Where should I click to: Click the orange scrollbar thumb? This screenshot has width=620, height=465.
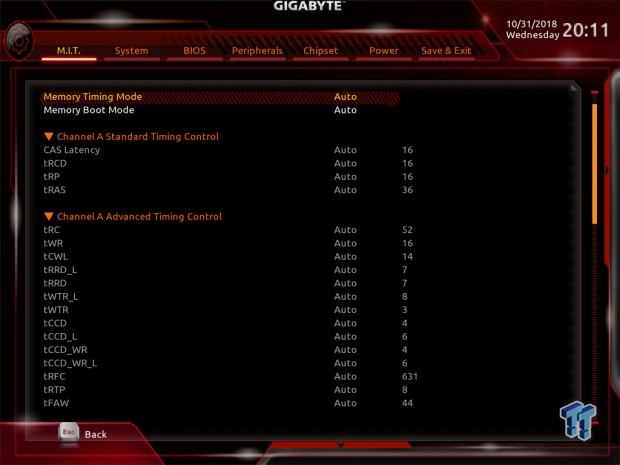(x=594, y=164)
